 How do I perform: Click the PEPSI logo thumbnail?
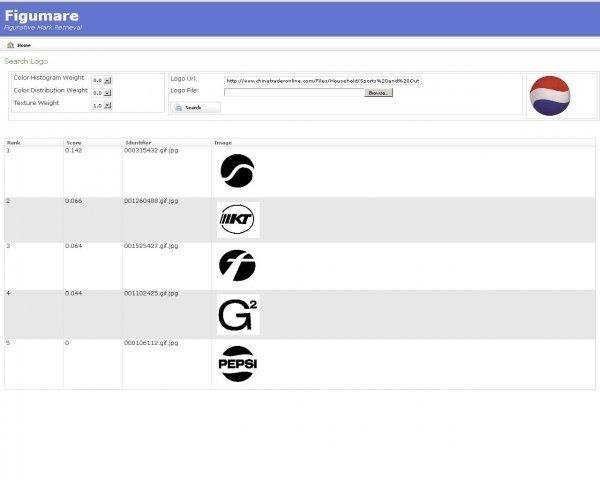[x=238, y=364]
